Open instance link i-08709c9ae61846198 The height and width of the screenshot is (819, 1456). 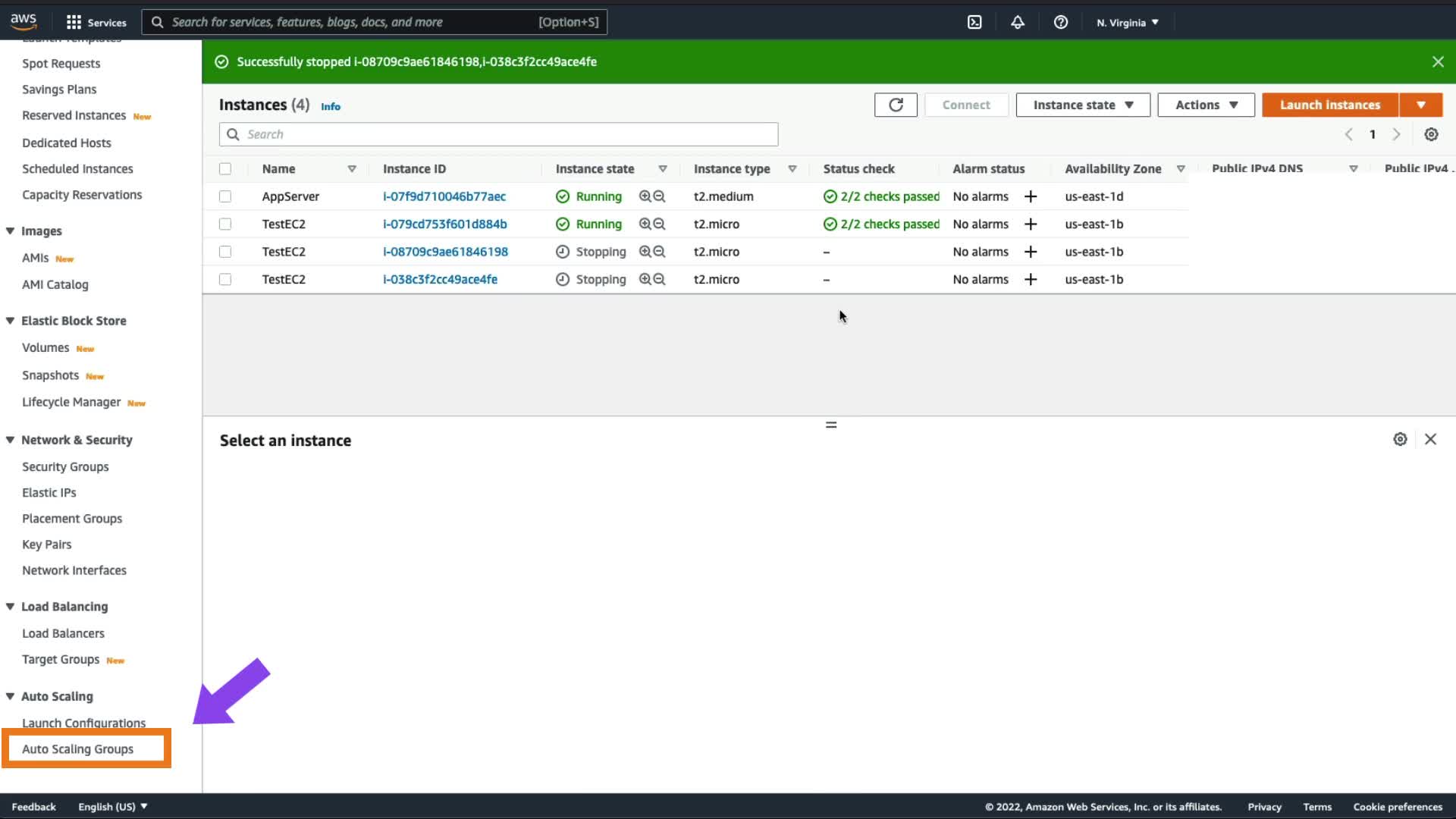[x=445, y=252]
